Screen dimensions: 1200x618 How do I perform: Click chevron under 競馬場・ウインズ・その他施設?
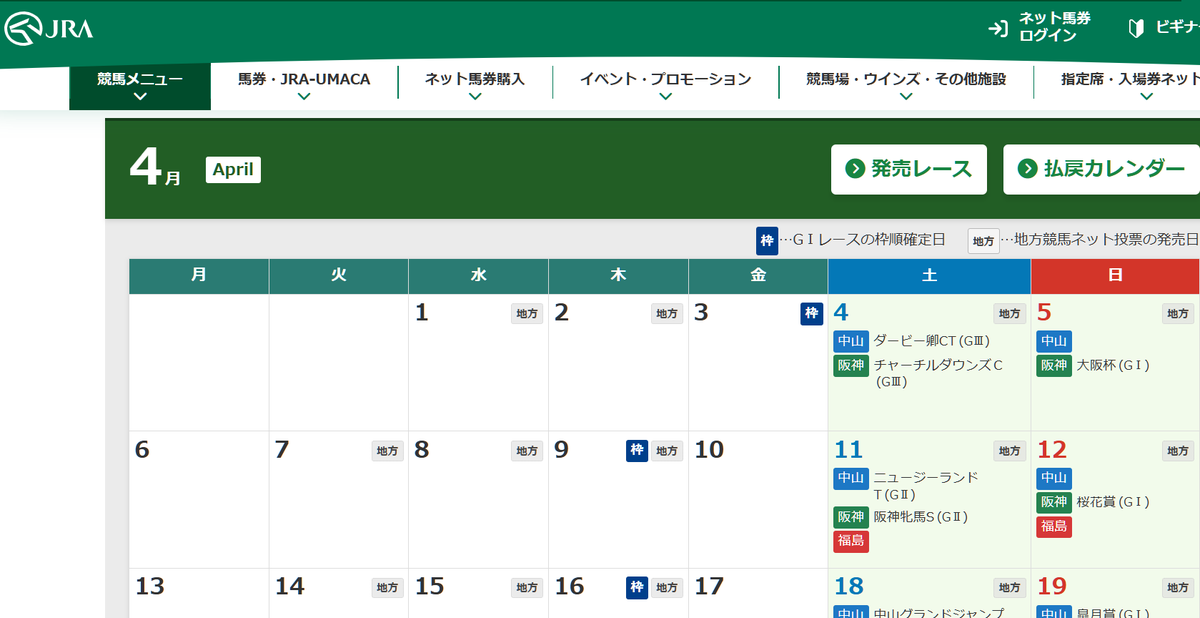point(906,97)
